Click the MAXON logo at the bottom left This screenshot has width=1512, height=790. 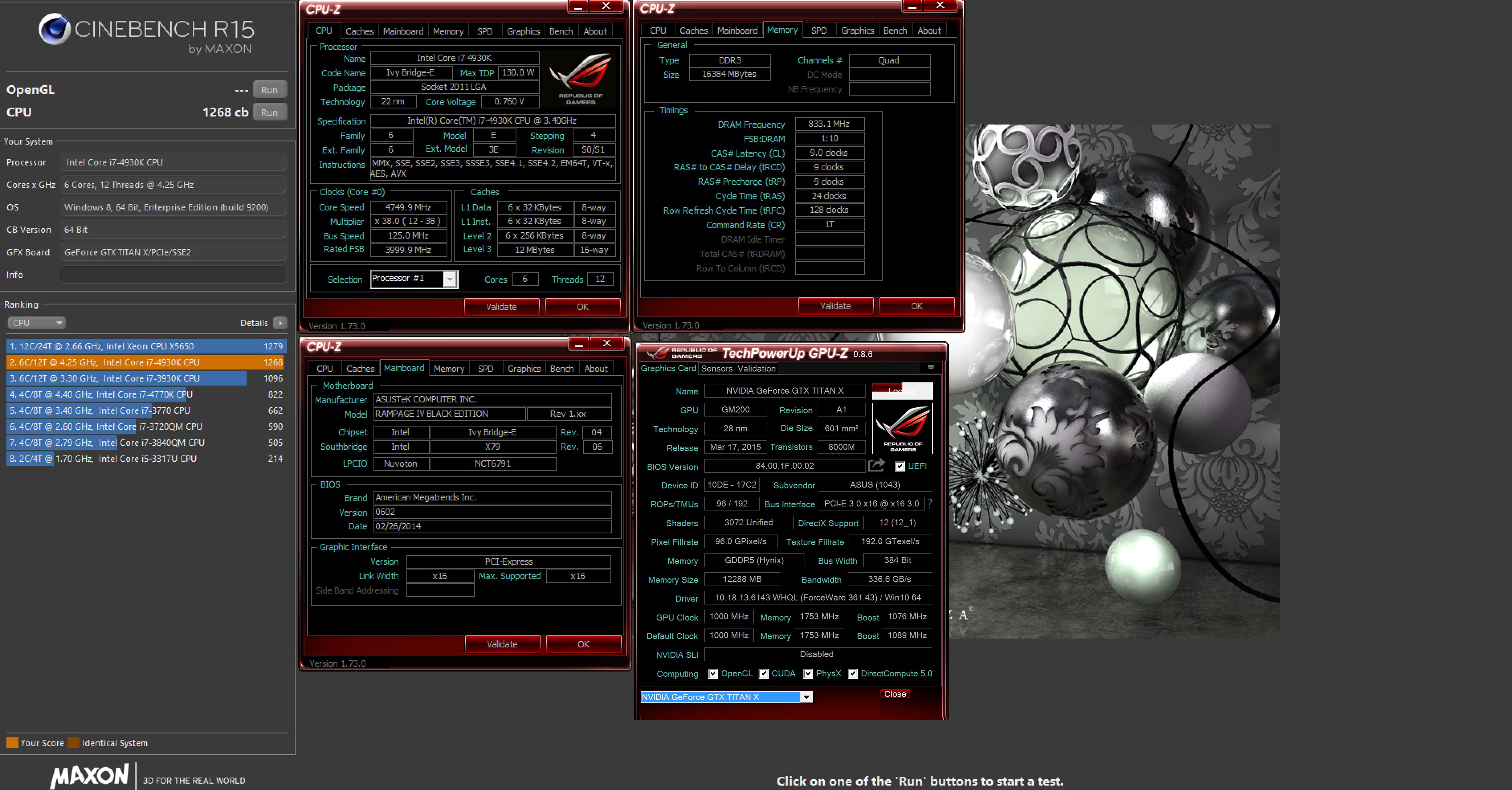(x=89, y=775)
